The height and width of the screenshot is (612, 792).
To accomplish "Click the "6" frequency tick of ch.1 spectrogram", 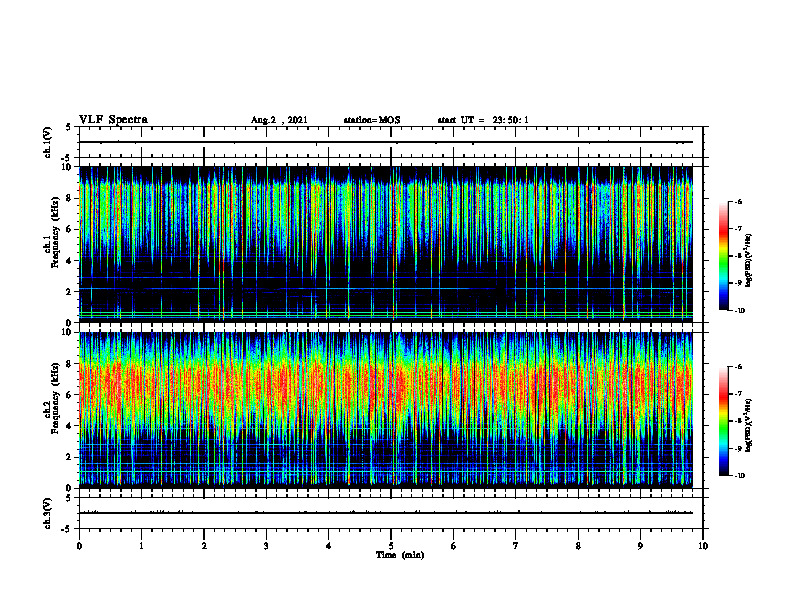I will pyautogui.click(x=71, y=229).
